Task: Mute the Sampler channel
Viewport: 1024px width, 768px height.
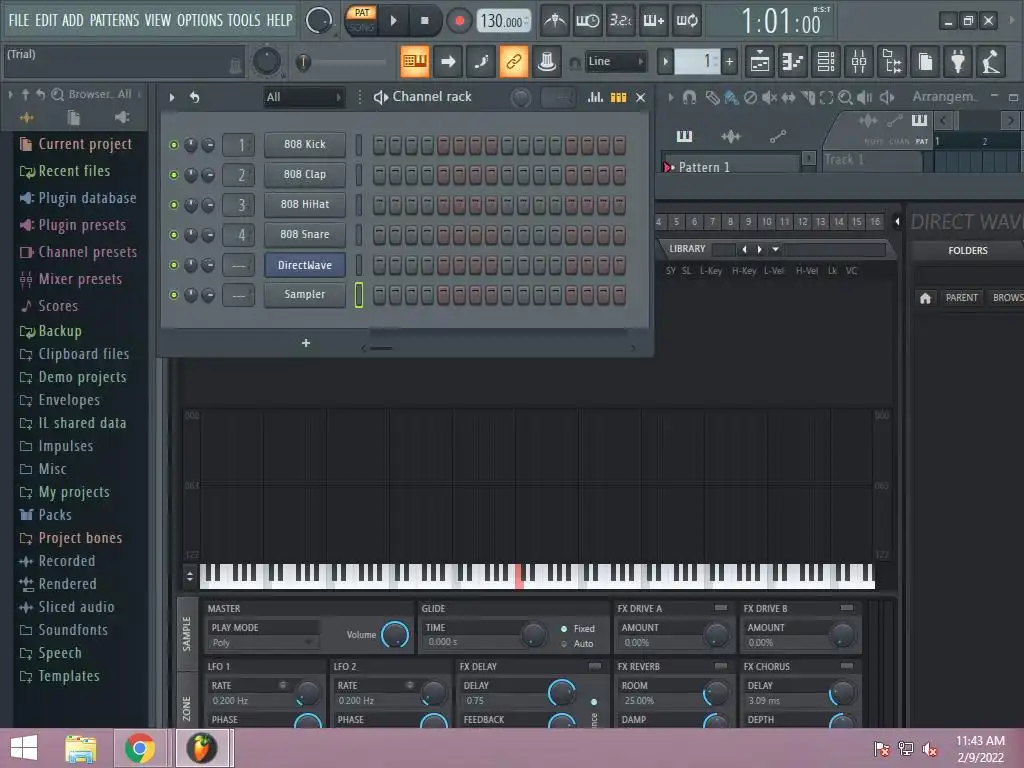Action: click(x=174, y=295)
